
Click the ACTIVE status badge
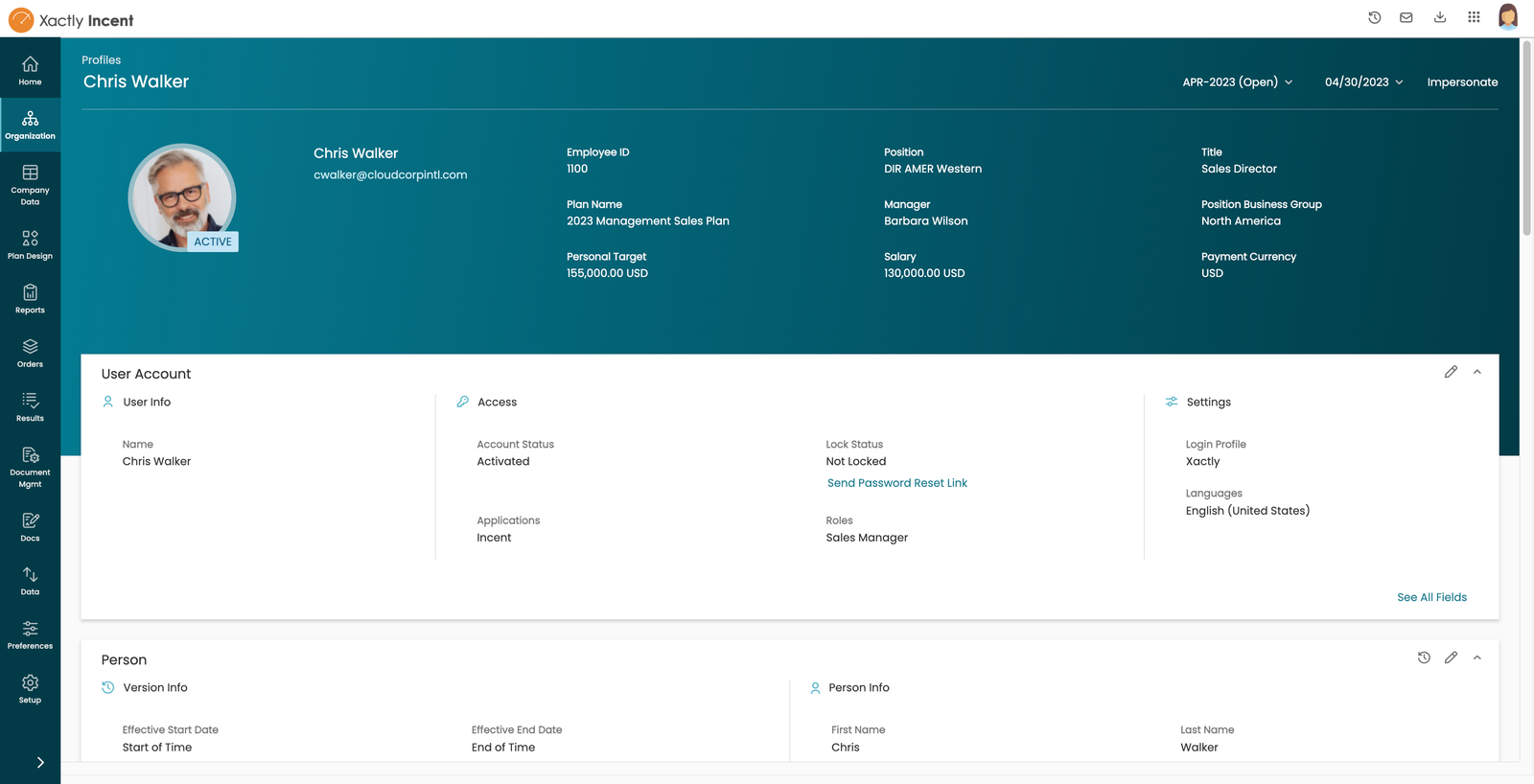click(213, 242)
